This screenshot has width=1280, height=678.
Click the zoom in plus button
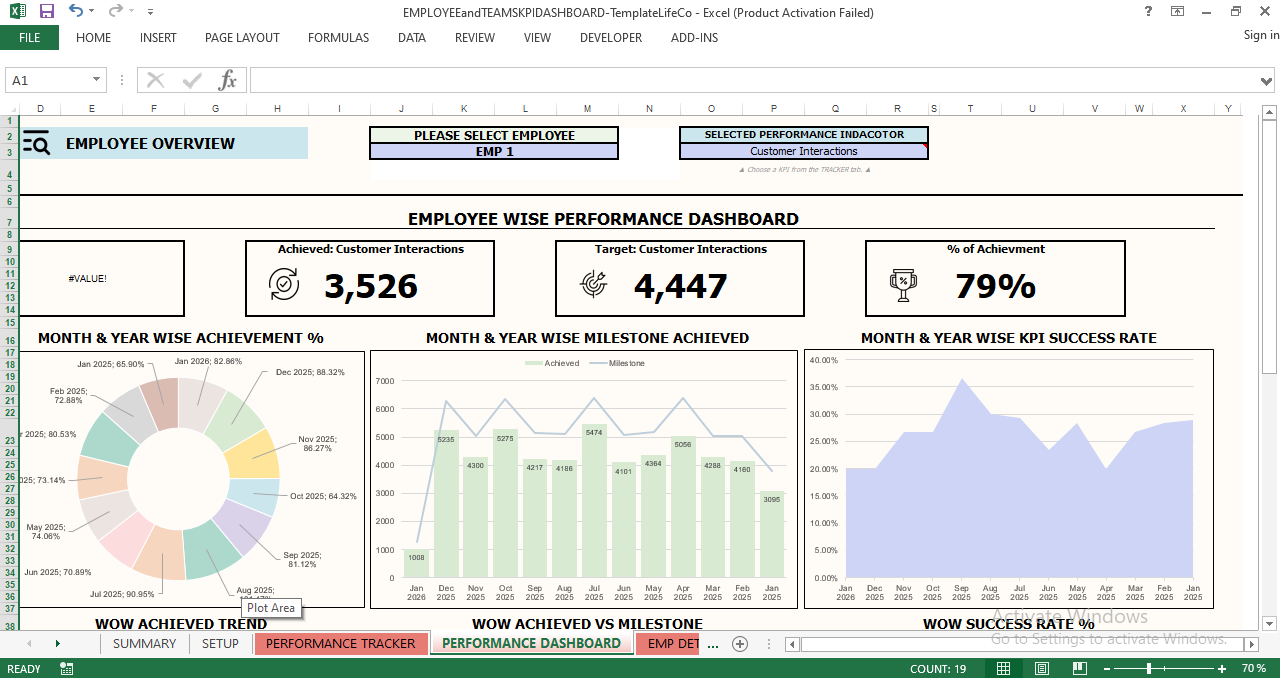pos(1221,668)
